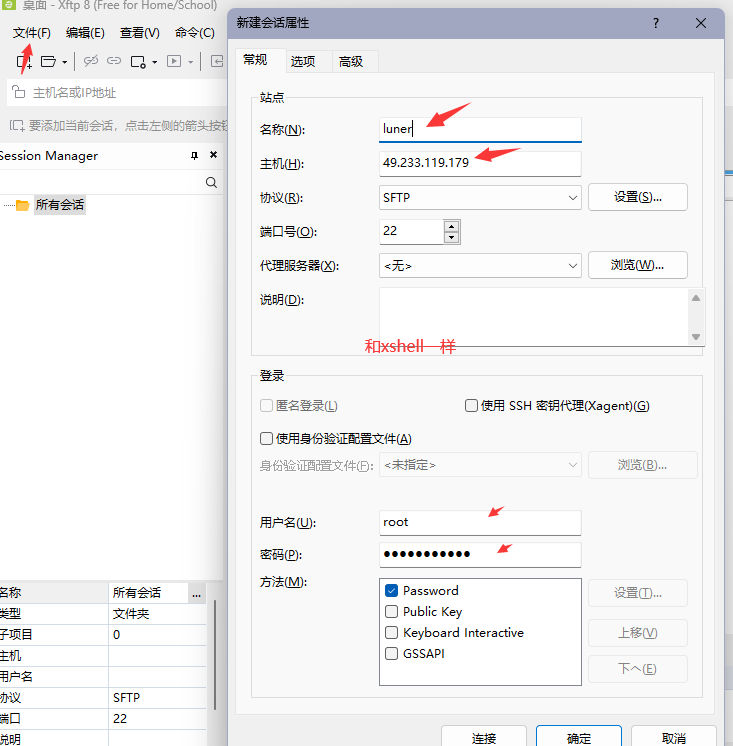This screenshot has height=746, width=733.
Task: Click the ... button beside 所有会话 property
Action: (x=196, y=593)
